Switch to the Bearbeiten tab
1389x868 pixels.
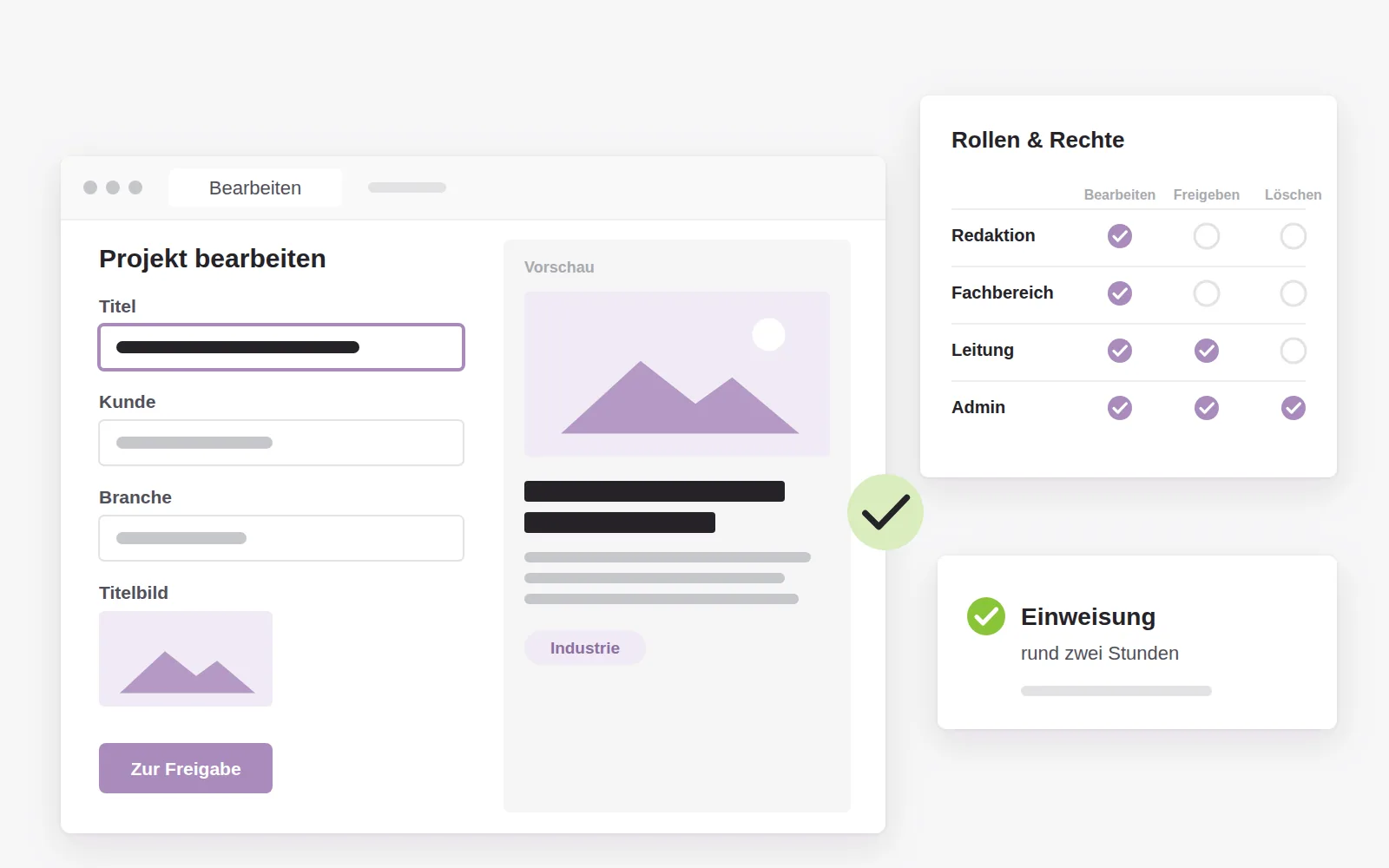[255, 187]
